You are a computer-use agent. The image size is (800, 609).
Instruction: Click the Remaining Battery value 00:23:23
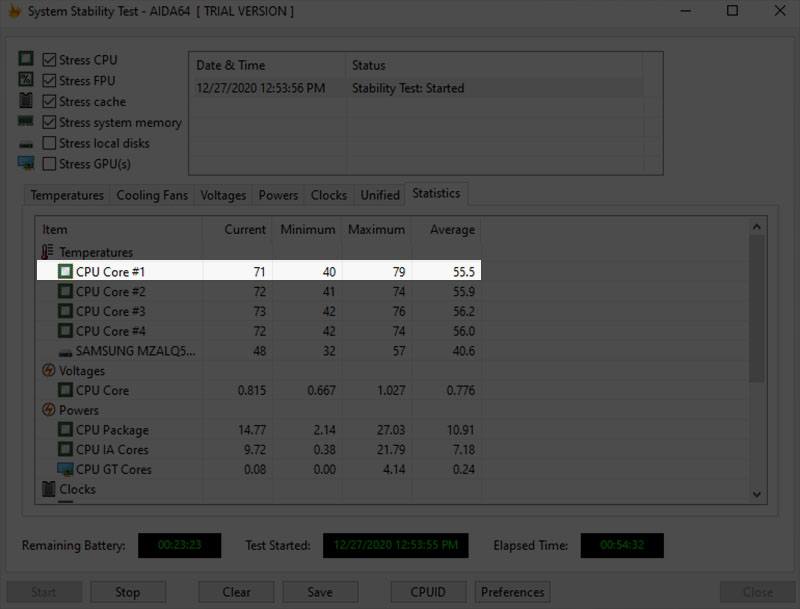[x=180, y=545]
